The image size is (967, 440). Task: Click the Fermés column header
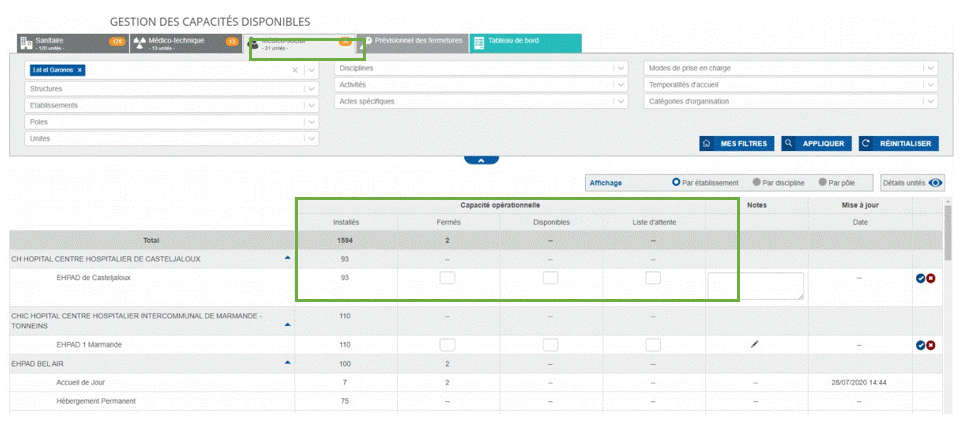click(x=448, y=222)
